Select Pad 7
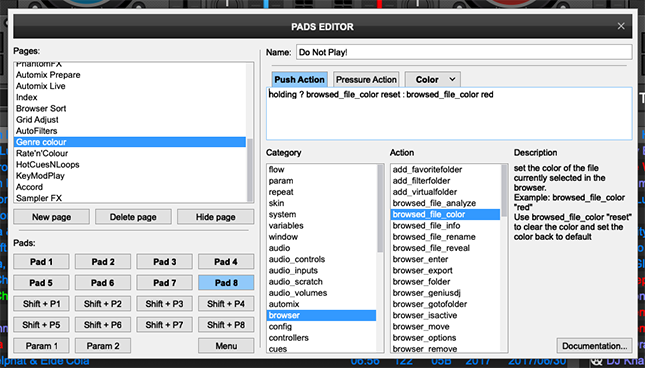The width and height of the screenshot is (645, 368). pyautogui.click(x=165, y=282)
